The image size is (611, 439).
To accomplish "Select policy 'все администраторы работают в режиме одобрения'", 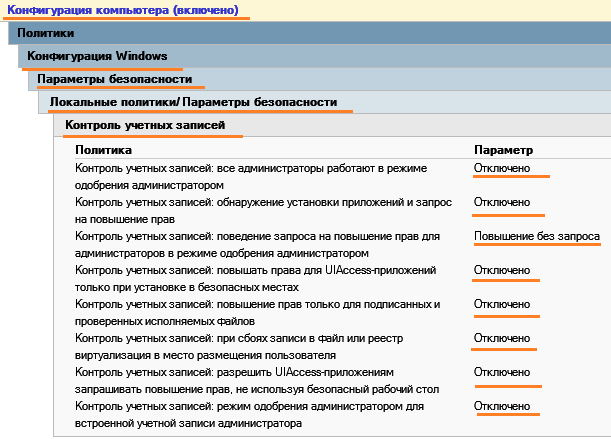I will click(251, 176).
